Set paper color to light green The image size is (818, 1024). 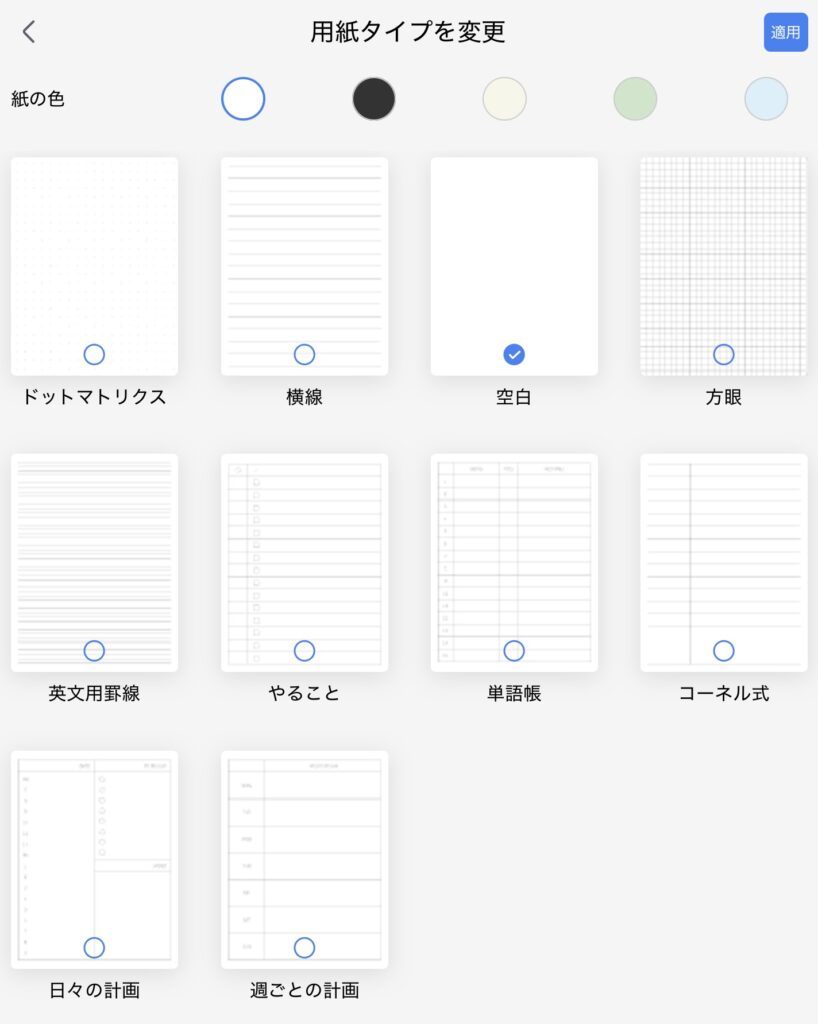pos(635,99)
